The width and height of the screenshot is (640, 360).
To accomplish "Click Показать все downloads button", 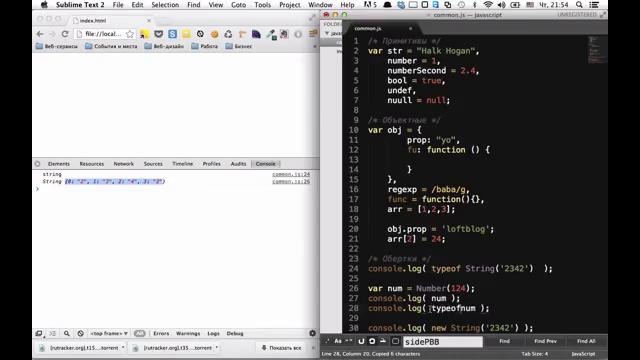I will coord(282,348).
